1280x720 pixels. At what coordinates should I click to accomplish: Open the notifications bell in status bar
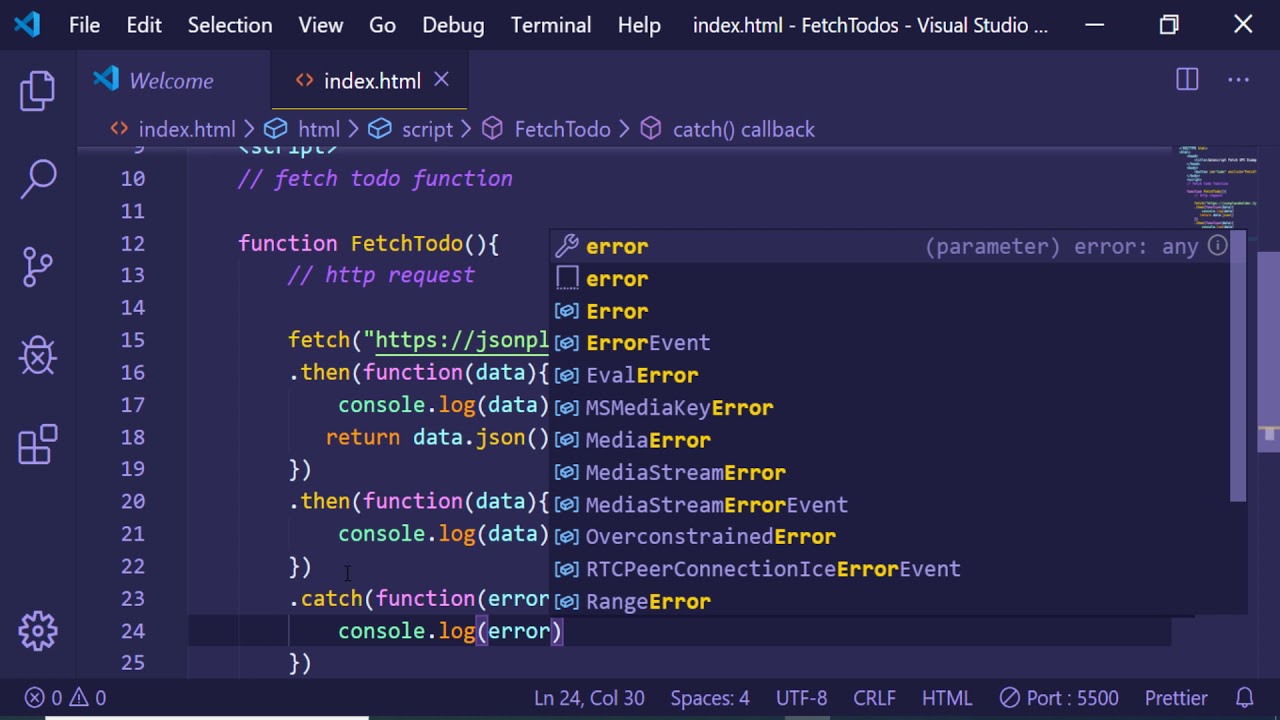pos(1245,698)
